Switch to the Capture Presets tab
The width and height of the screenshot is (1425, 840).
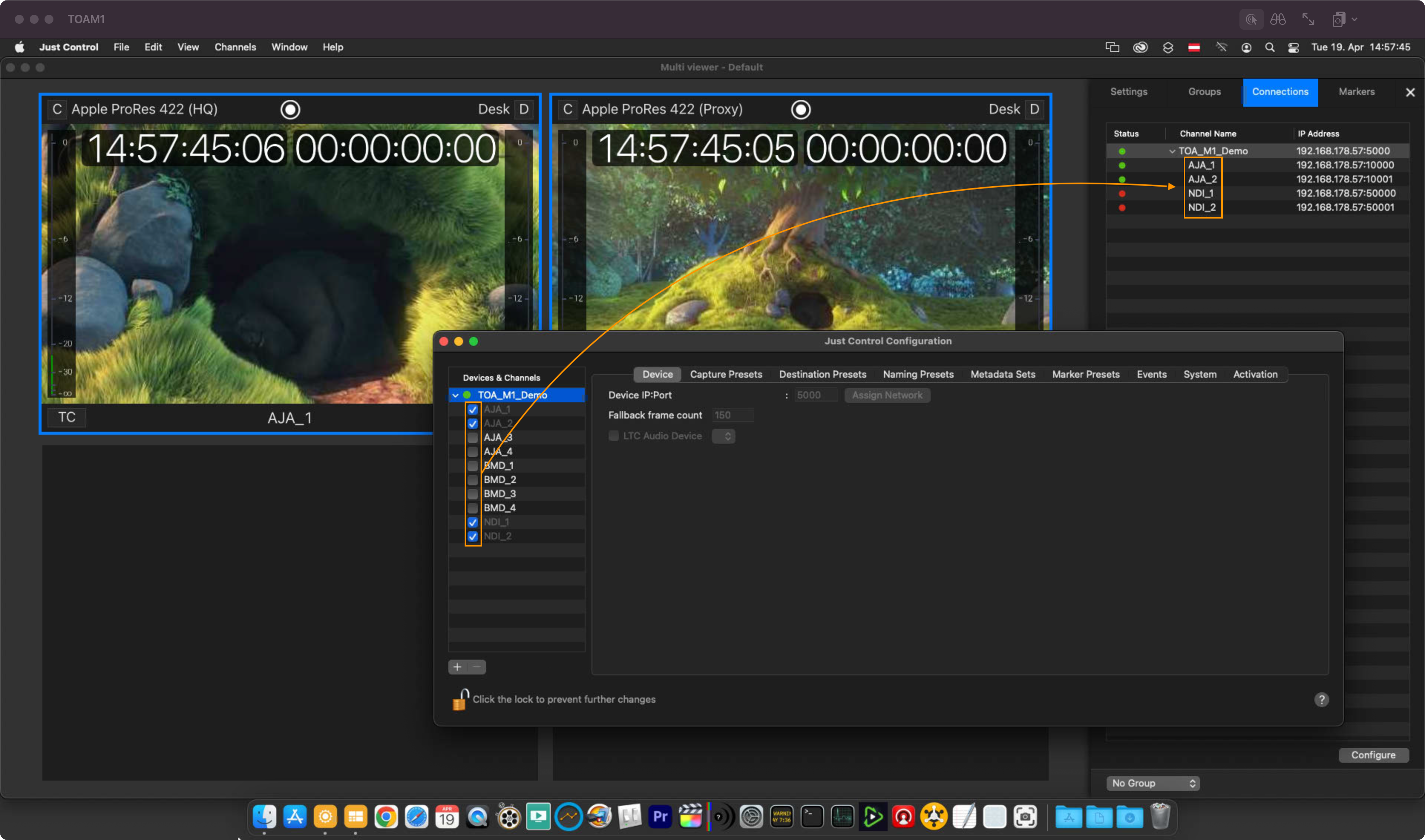tap(726, 374)
